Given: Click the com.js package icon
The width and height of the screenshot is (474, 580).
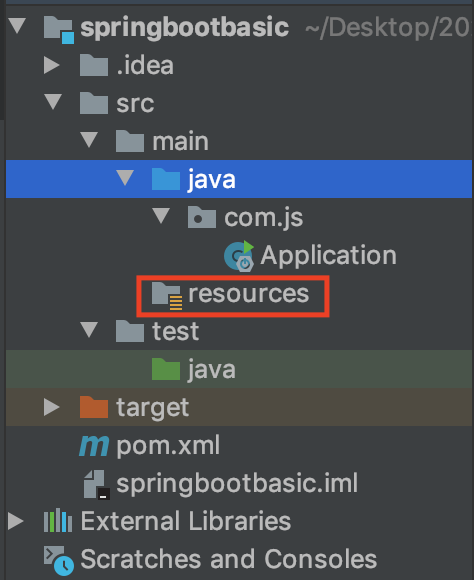Looking at the screenshot, I should (x=202, y=217).
